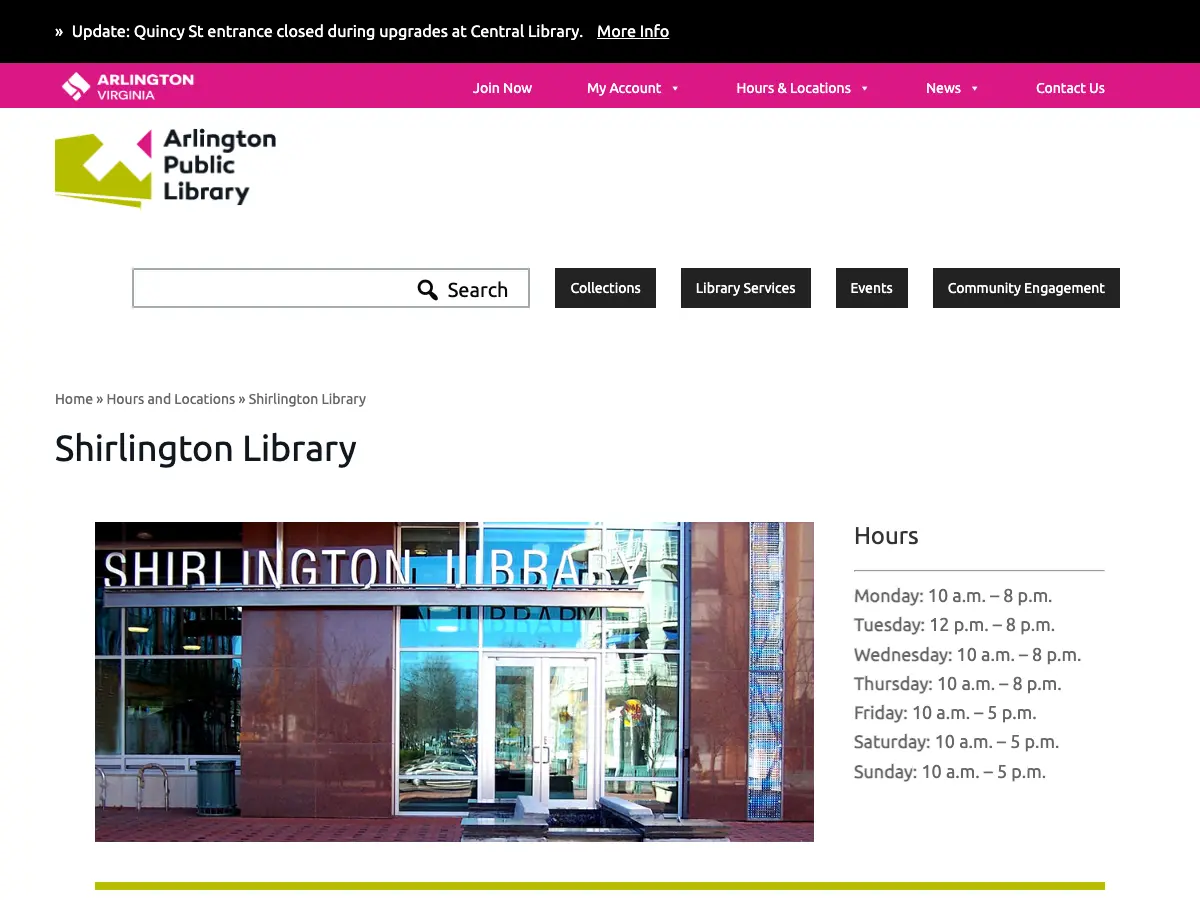
Task: Open the News menu
Action: pos(943,88)
